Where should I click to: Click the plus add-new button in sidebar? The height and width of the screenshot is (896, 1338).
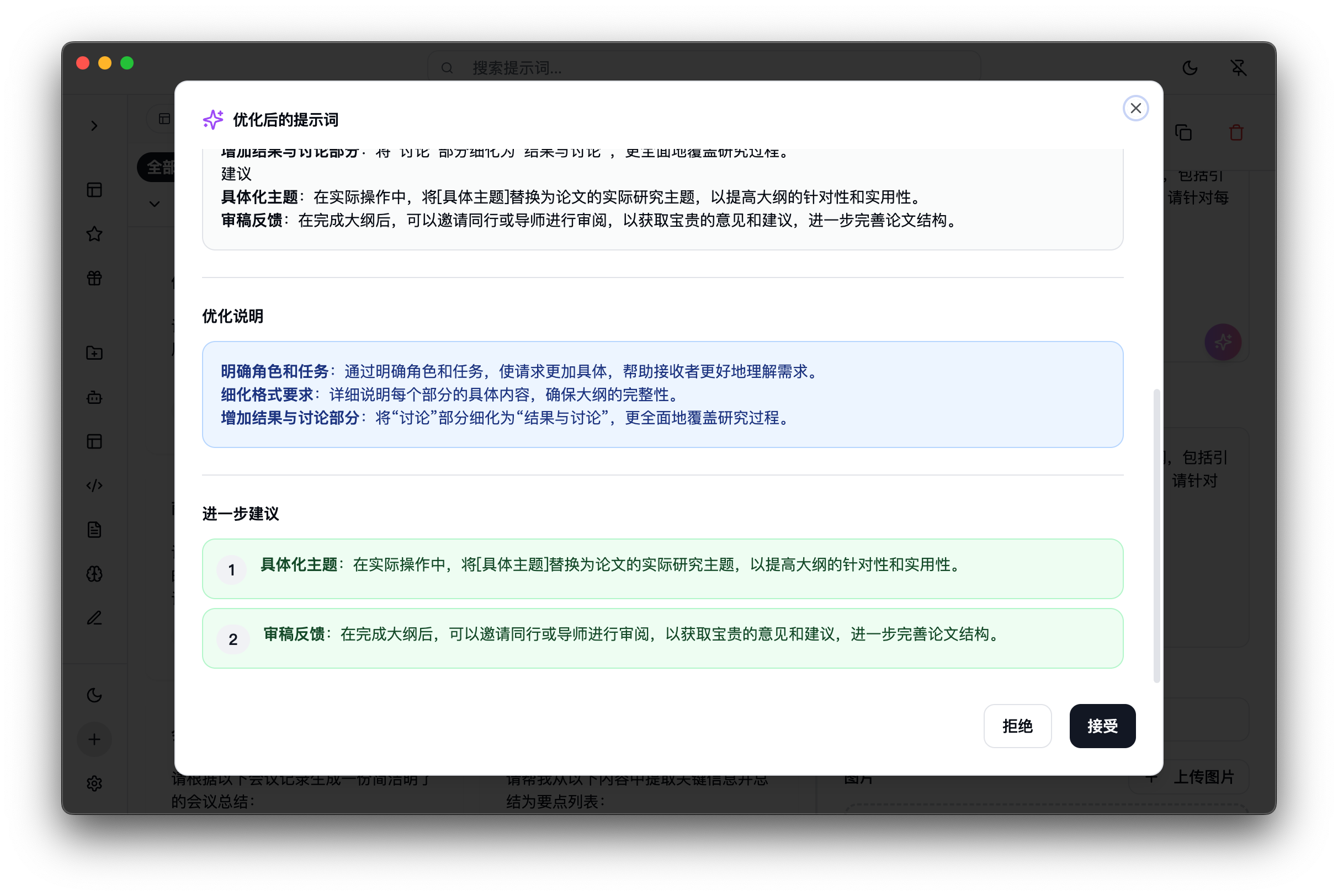(x=94, y=739)
